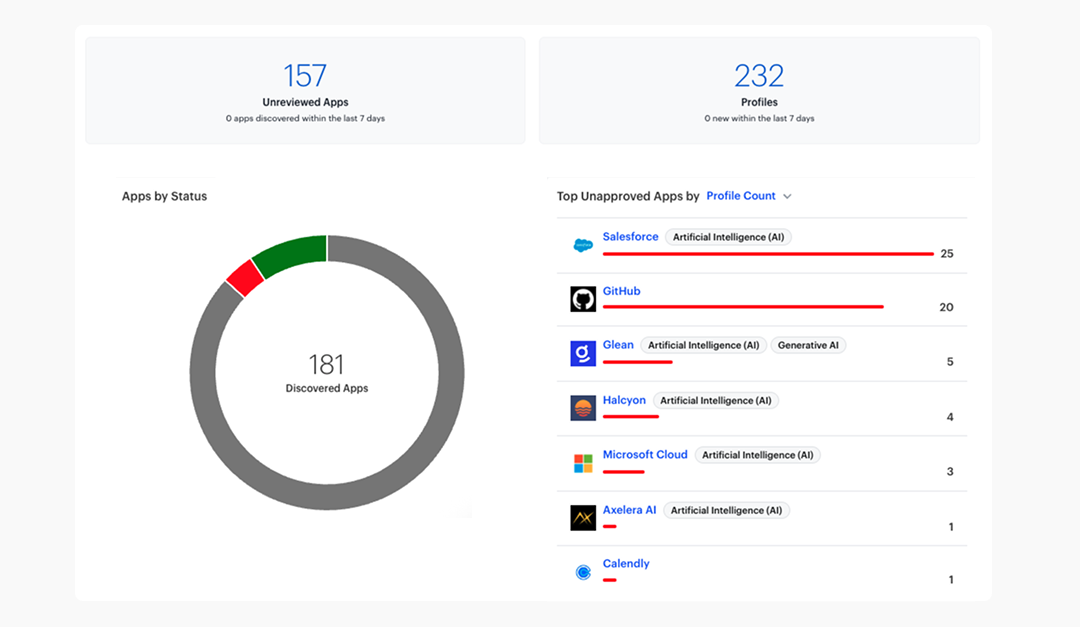1080x627 pixels.
Task: Click the Profiles count card
Action: point(759,88)
